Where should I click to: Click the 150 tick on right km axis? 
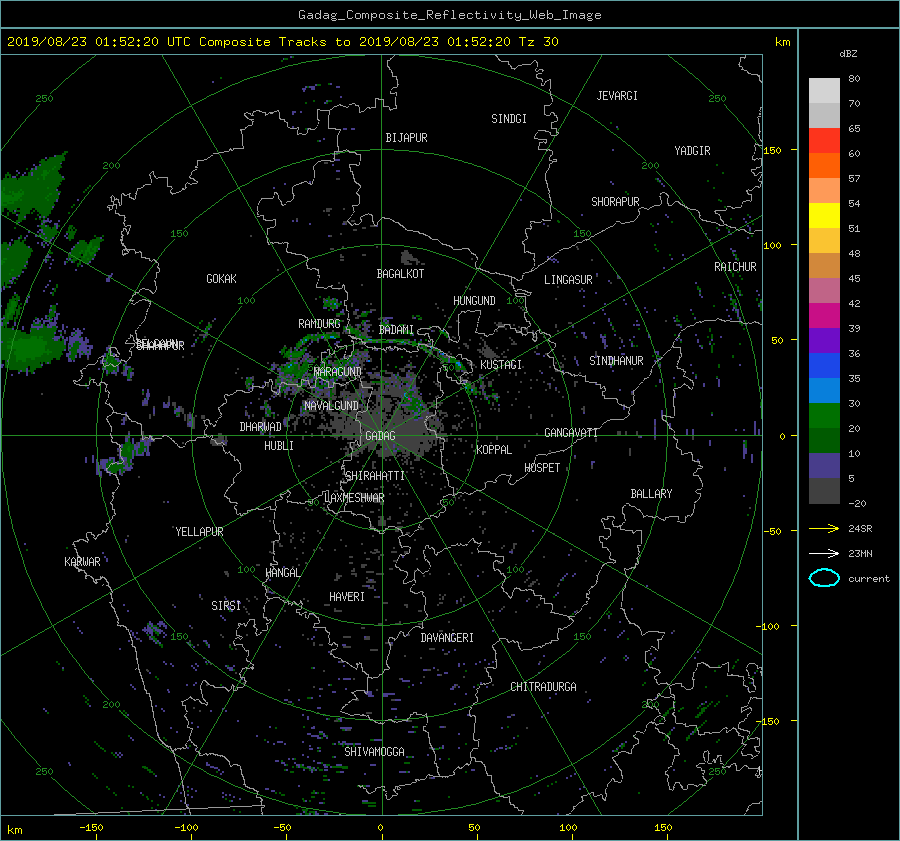click(772, 150)
